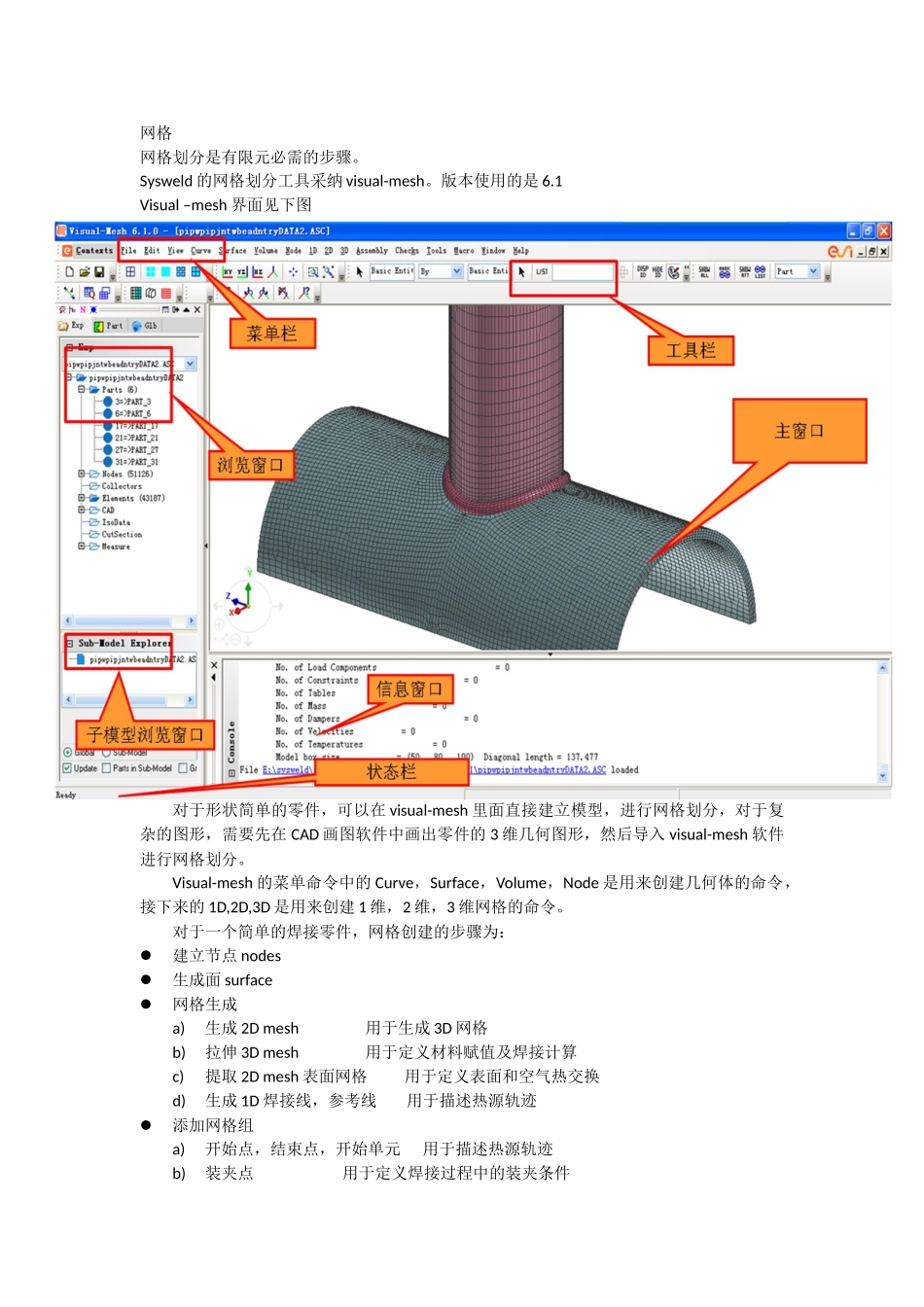Image resolution: width=924 pixels, height=1307 pixels.
Task: Expand the Measure tree node
Action: click(x=82, y=547)
